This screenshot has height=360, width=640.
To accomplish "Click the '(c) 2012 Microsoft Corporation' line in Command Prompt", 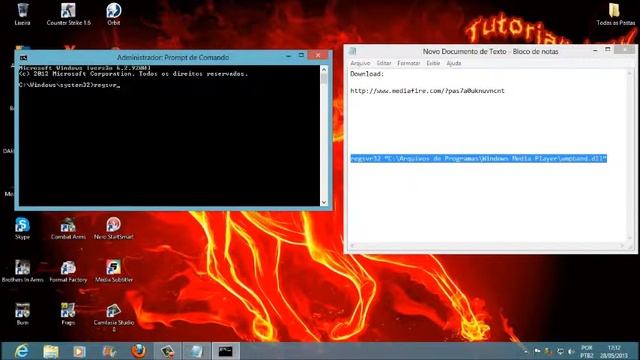I will (133, 74).
